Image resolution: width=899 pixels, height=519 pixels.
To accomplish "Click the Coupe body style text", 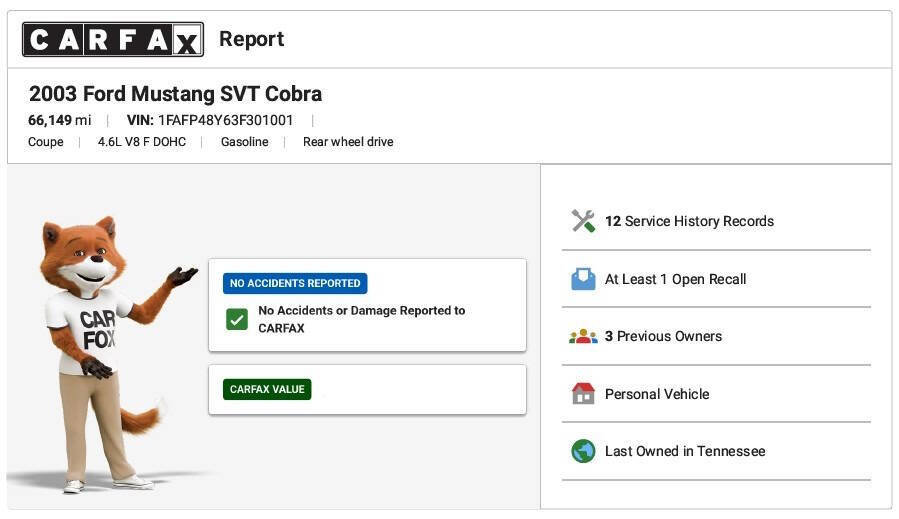I will click(x=46, y=142).
